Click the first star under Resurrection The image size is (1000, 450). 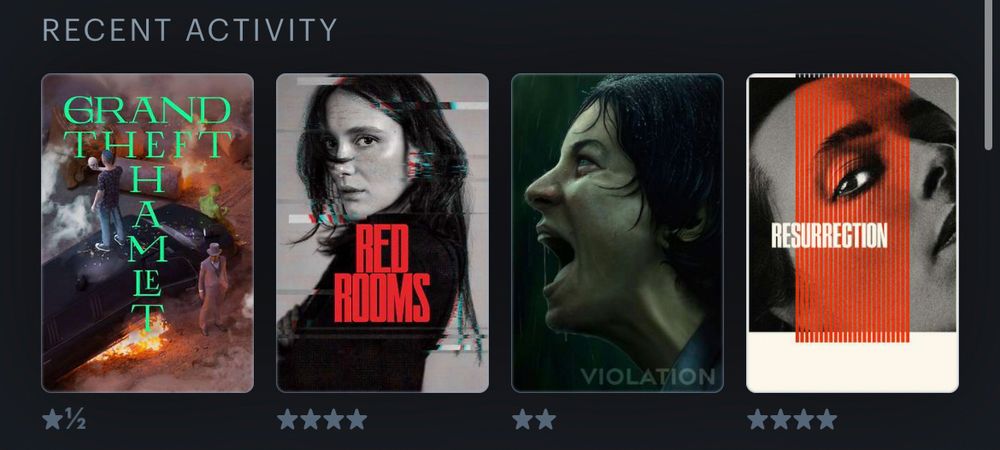(758, 419)
